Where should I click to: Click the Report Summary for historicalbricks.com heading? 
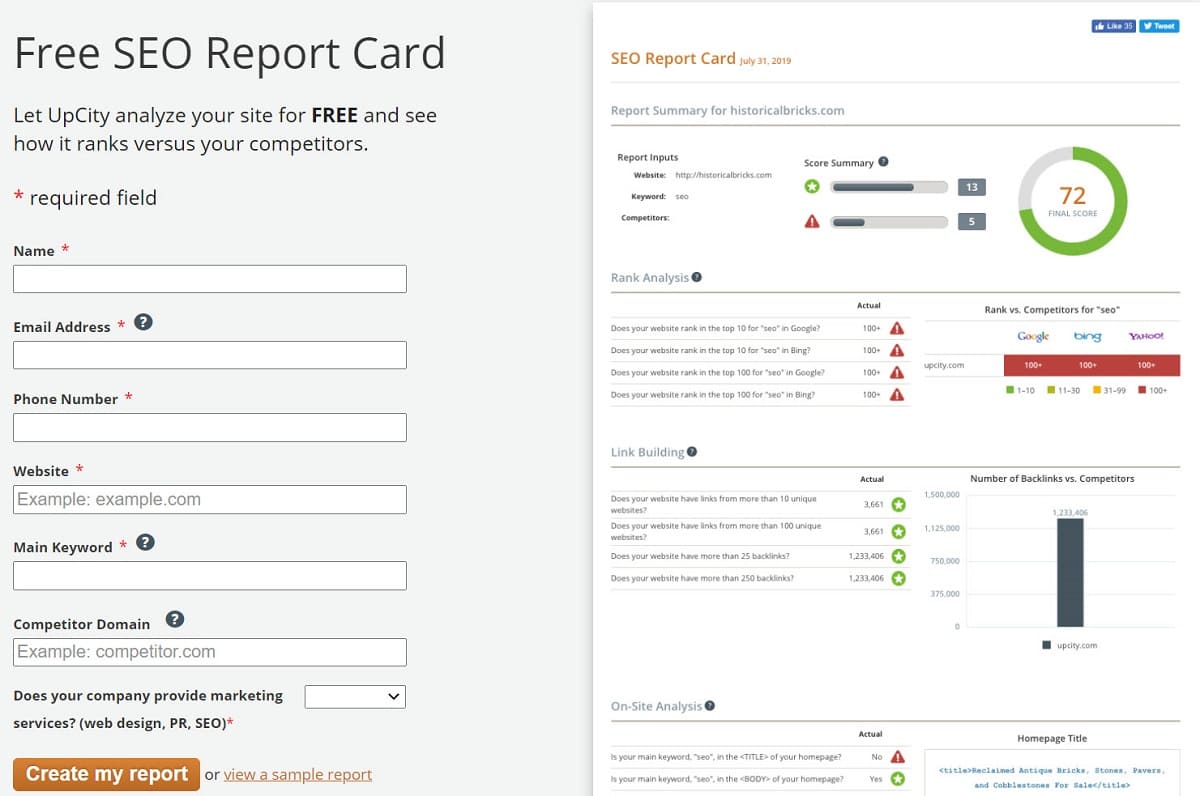point(728,110)
